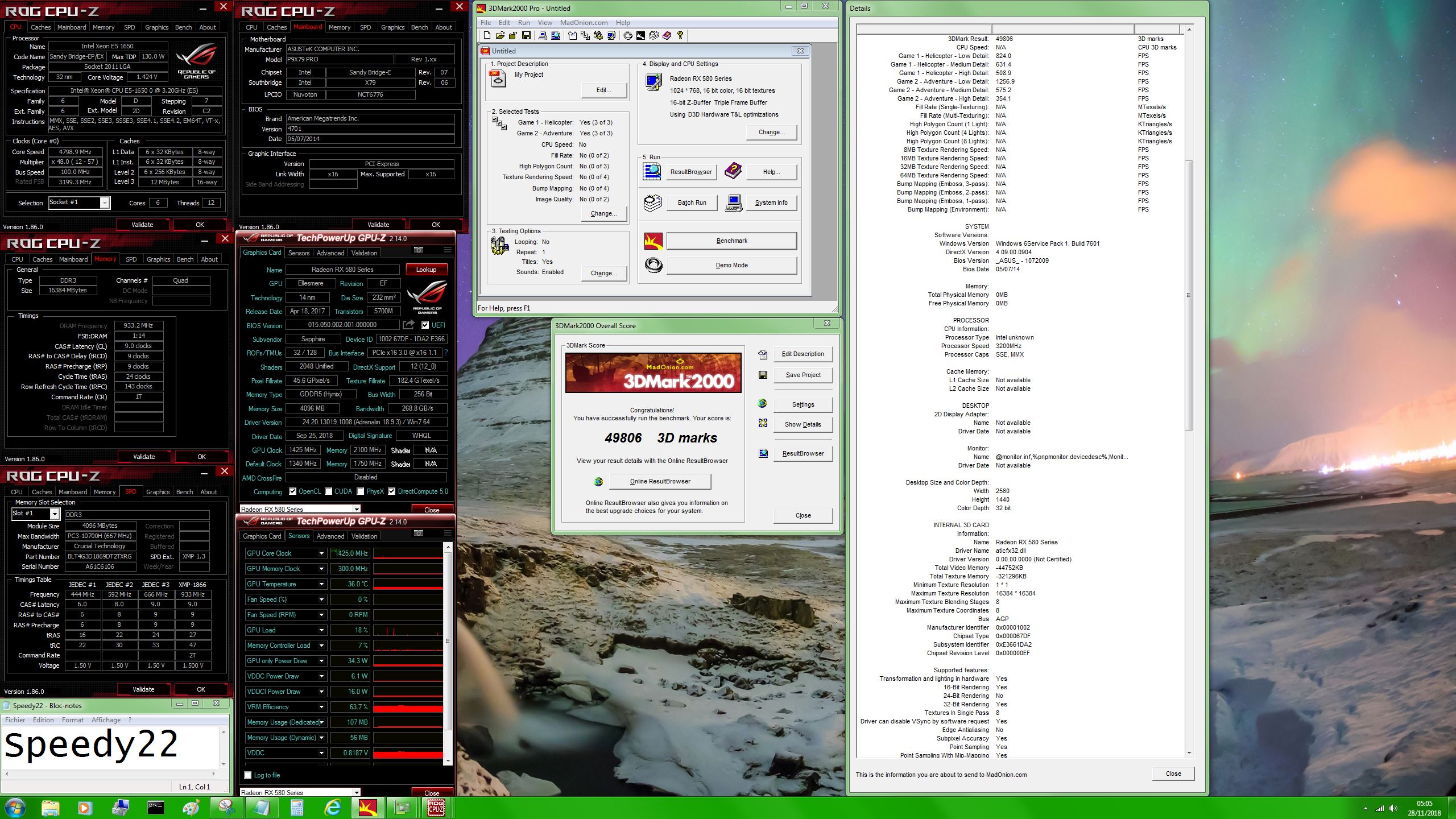
Task: Open Command Prompt taskbar icon
Action: coord(156,808)
